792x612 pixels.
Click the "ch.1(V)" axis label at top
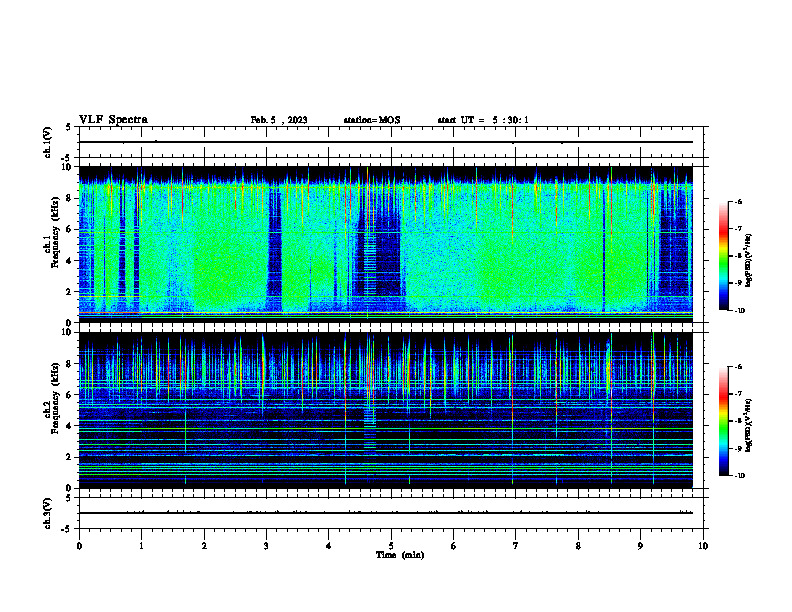(x=47, y=142)
